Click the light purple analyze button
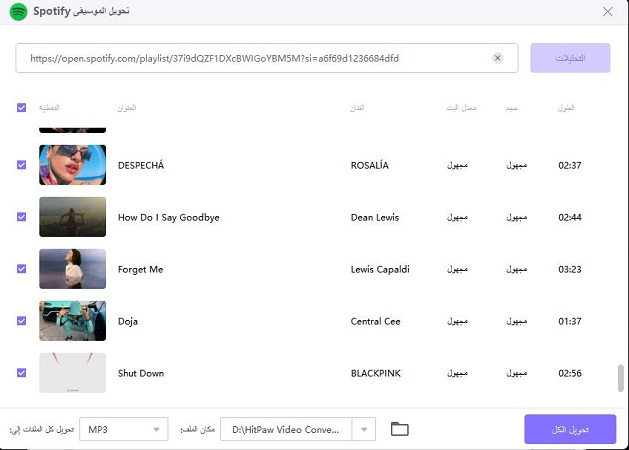The width and height of the screenshot is (629, 450). pos(570,58)
